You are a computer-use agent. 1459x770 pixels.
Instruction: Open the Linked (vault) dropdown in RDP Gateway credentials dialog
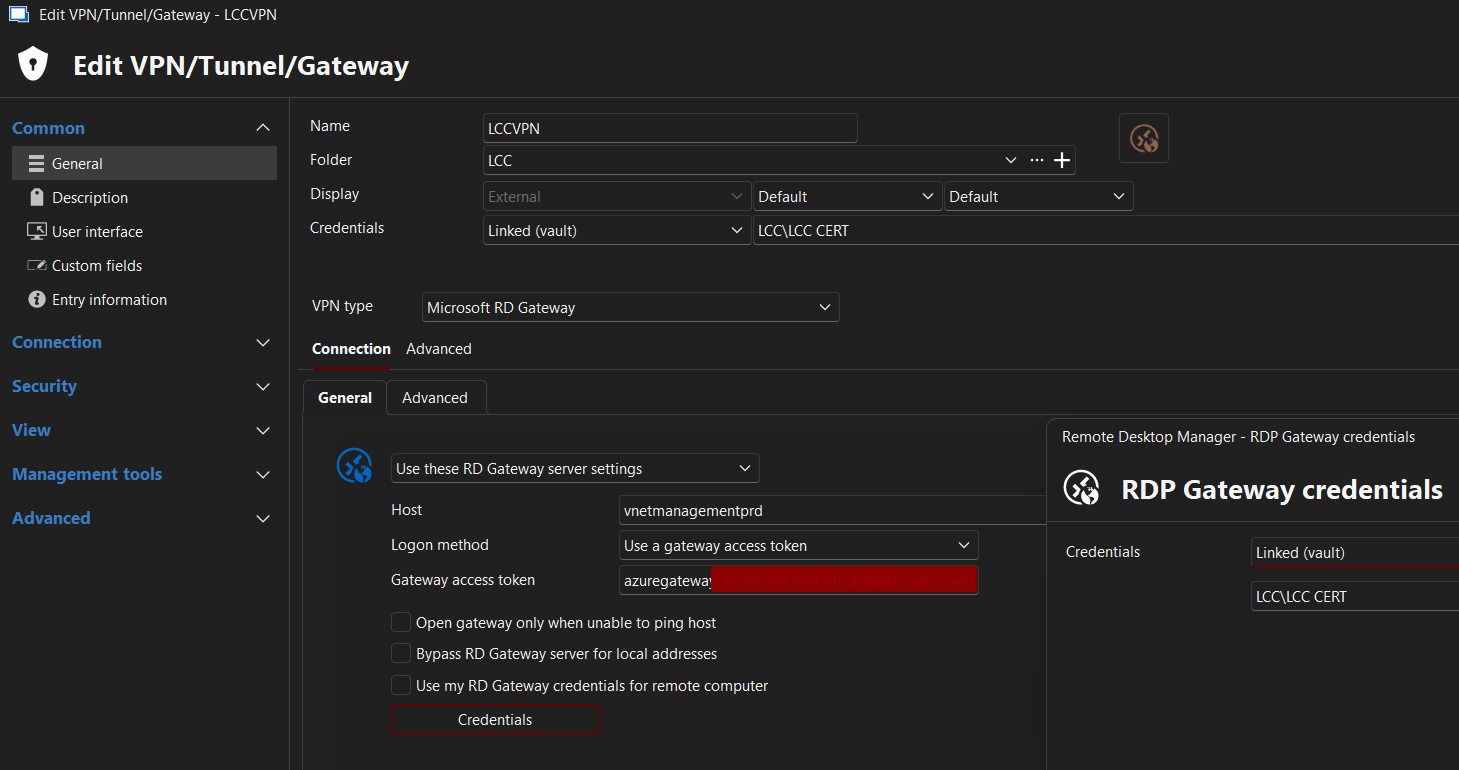click(x=1354, y=552)
